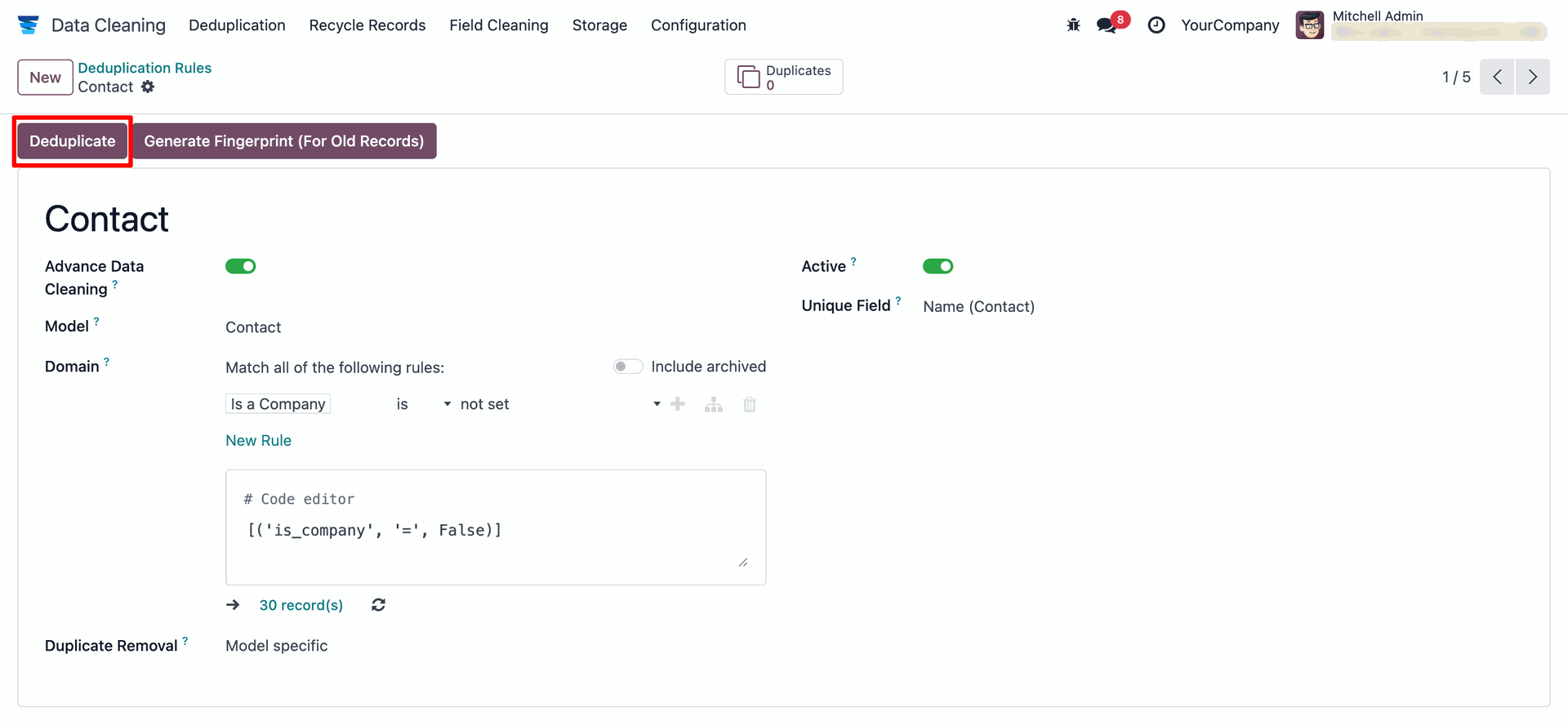Refresh the record count

pos(378,605)
